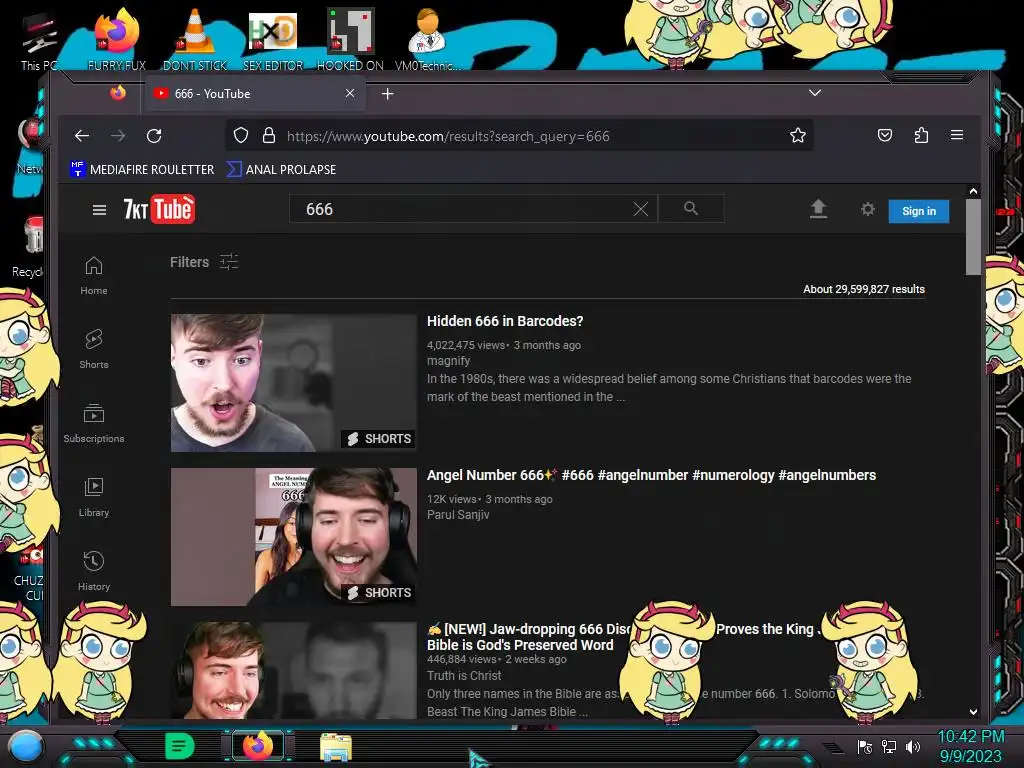
Task: Select the DONT STICK VLC cone desktop icon
Action: click(195, 40)
